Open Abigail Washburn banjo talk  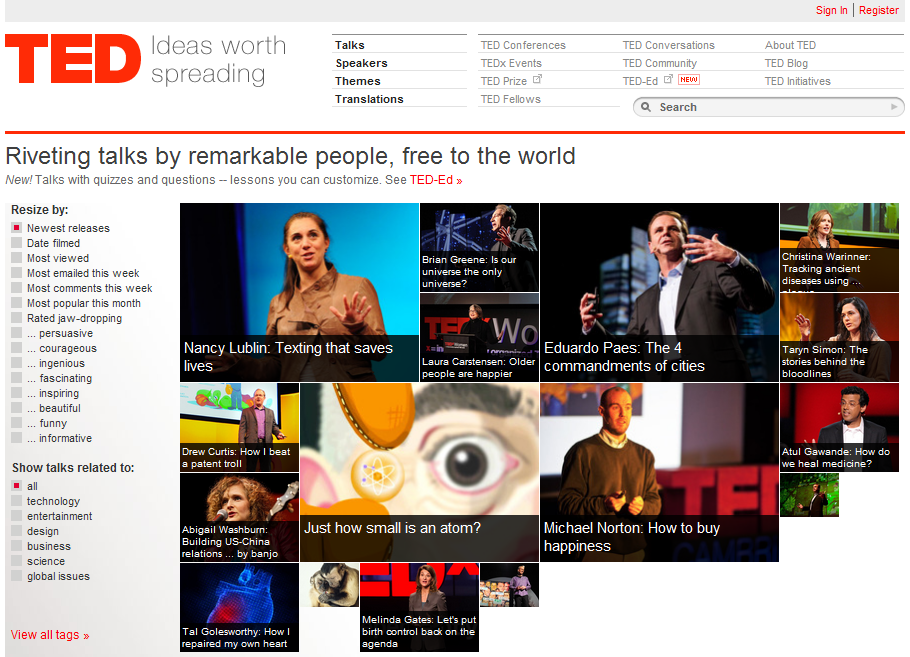(239, 517)
